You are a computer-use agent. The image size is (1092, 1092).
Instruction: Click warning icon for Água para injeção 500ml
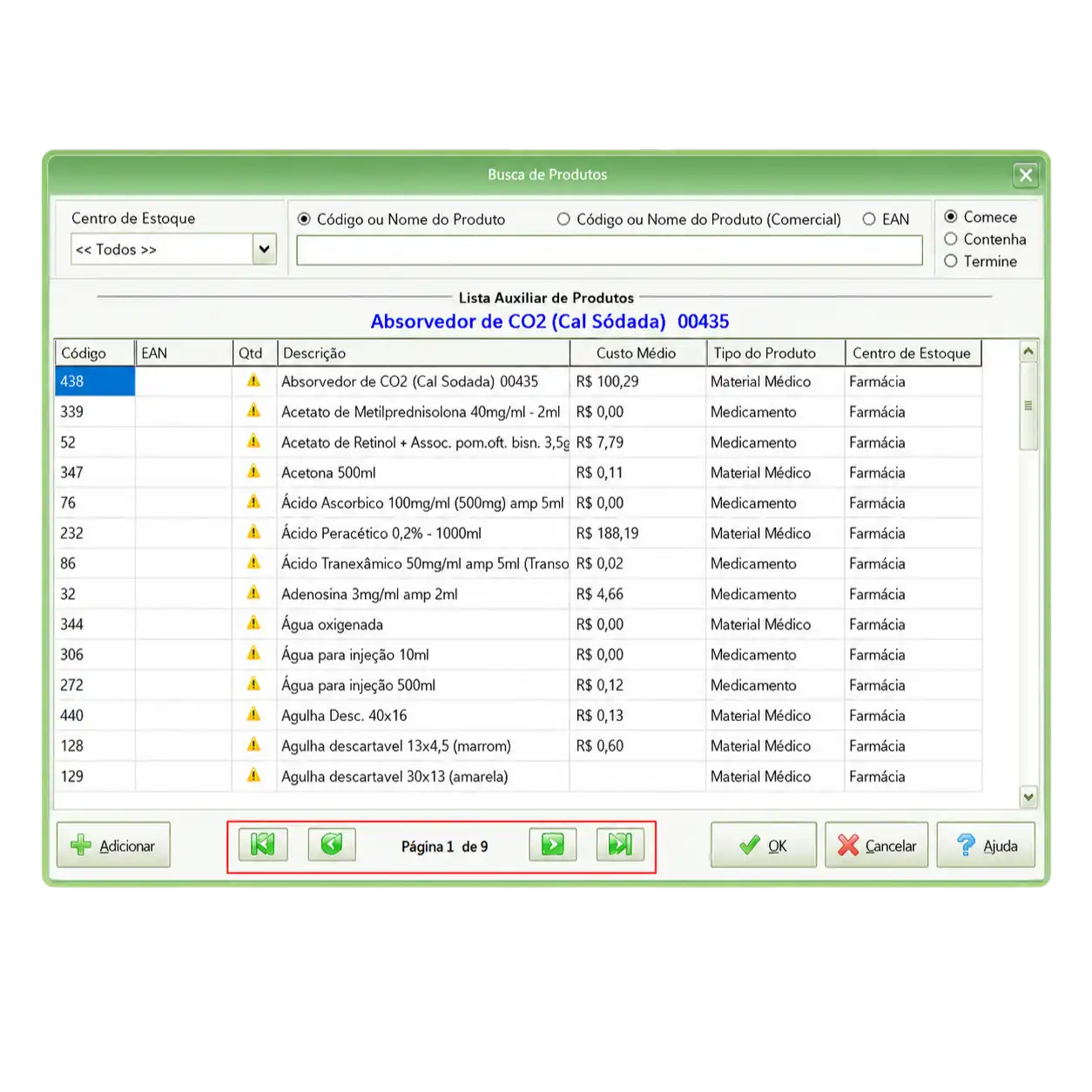click(x=253, y=684)
